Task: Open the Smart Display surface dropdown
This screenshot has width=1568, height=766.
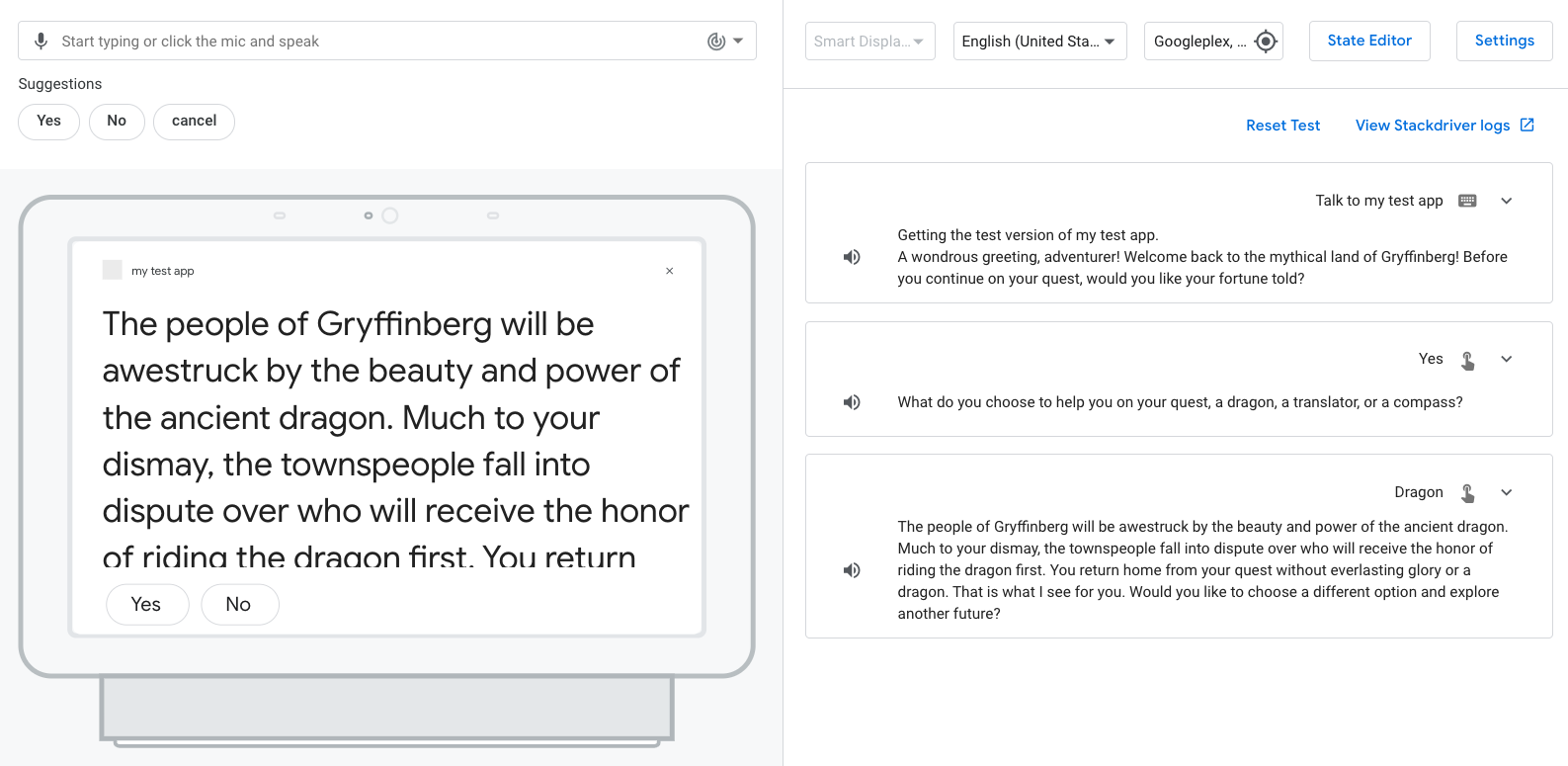Action: (x=869, y=42)
